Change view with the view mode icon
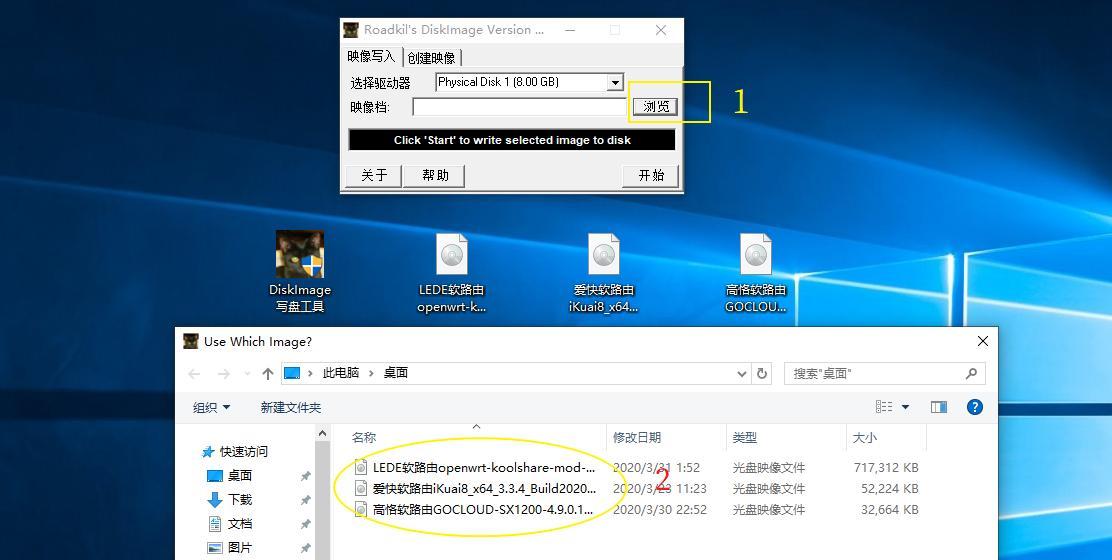1112x560 pixels. [x=884, y=407]
